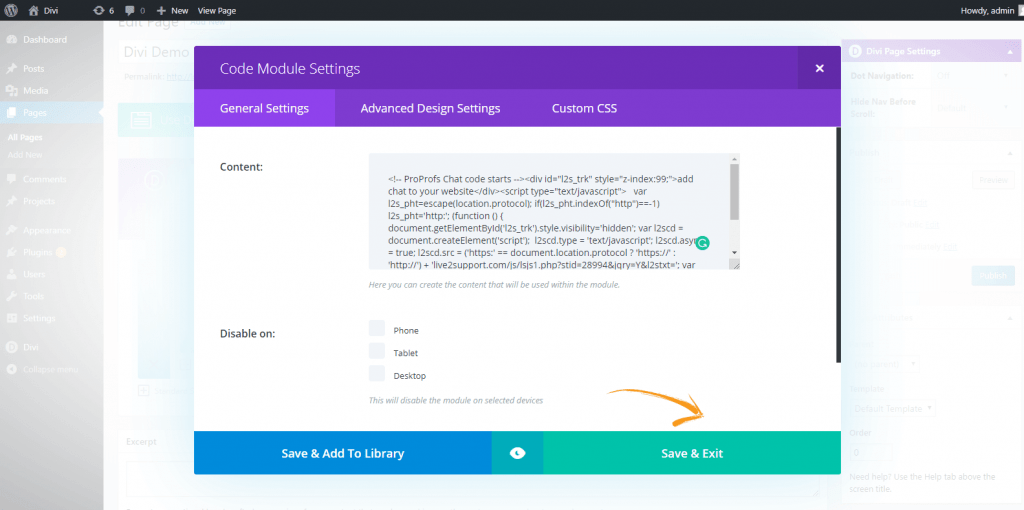Click the Excerpt text area
This screenshot has width=1024, height=510.
pyautogui.click(x=472, y=479)
